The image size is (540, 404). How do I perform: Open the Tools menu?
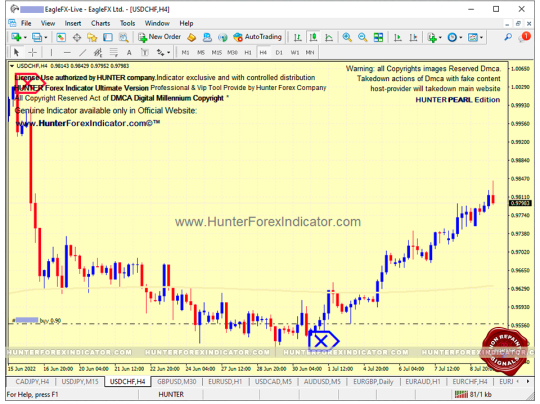[x=127, y=23]
